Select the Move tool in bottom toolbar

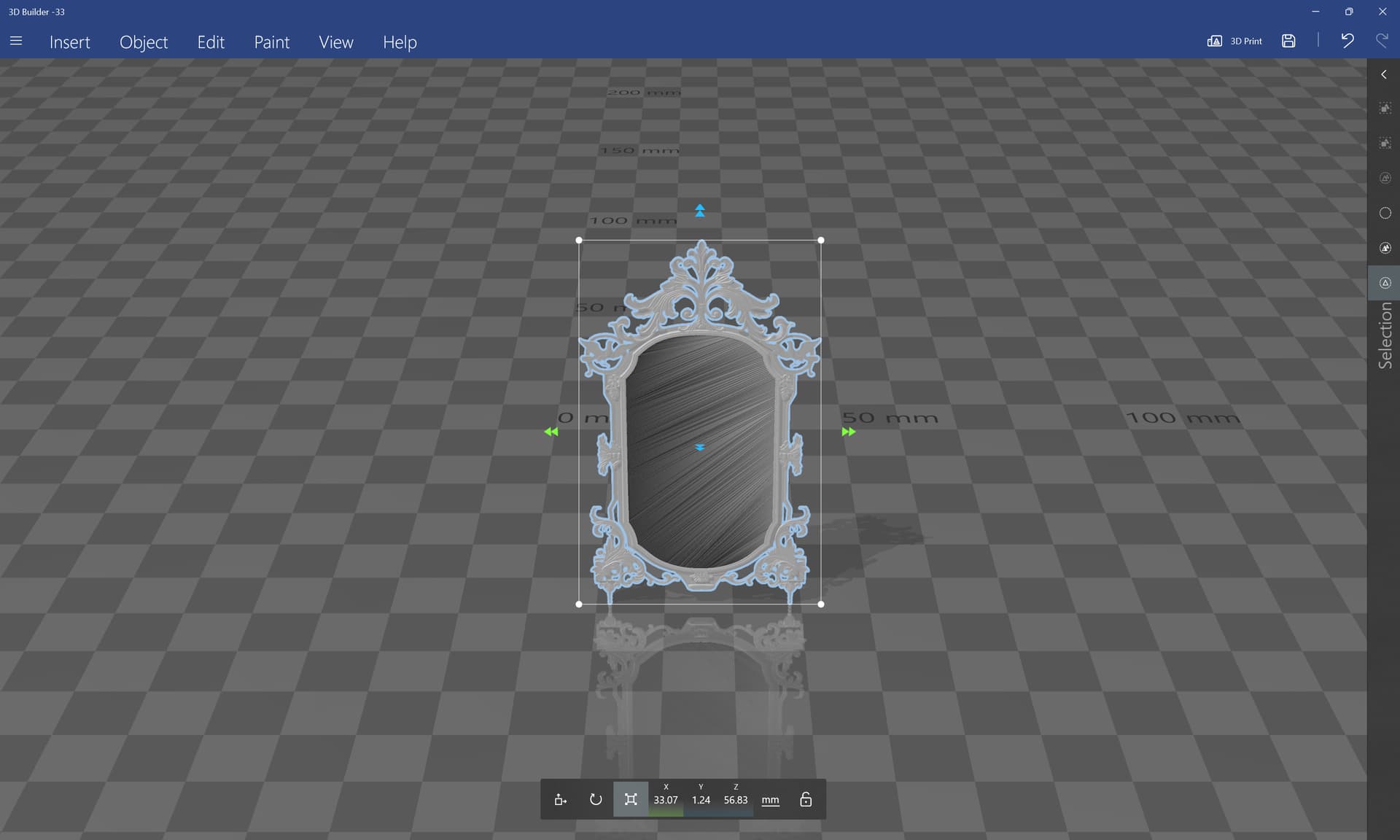560,799
